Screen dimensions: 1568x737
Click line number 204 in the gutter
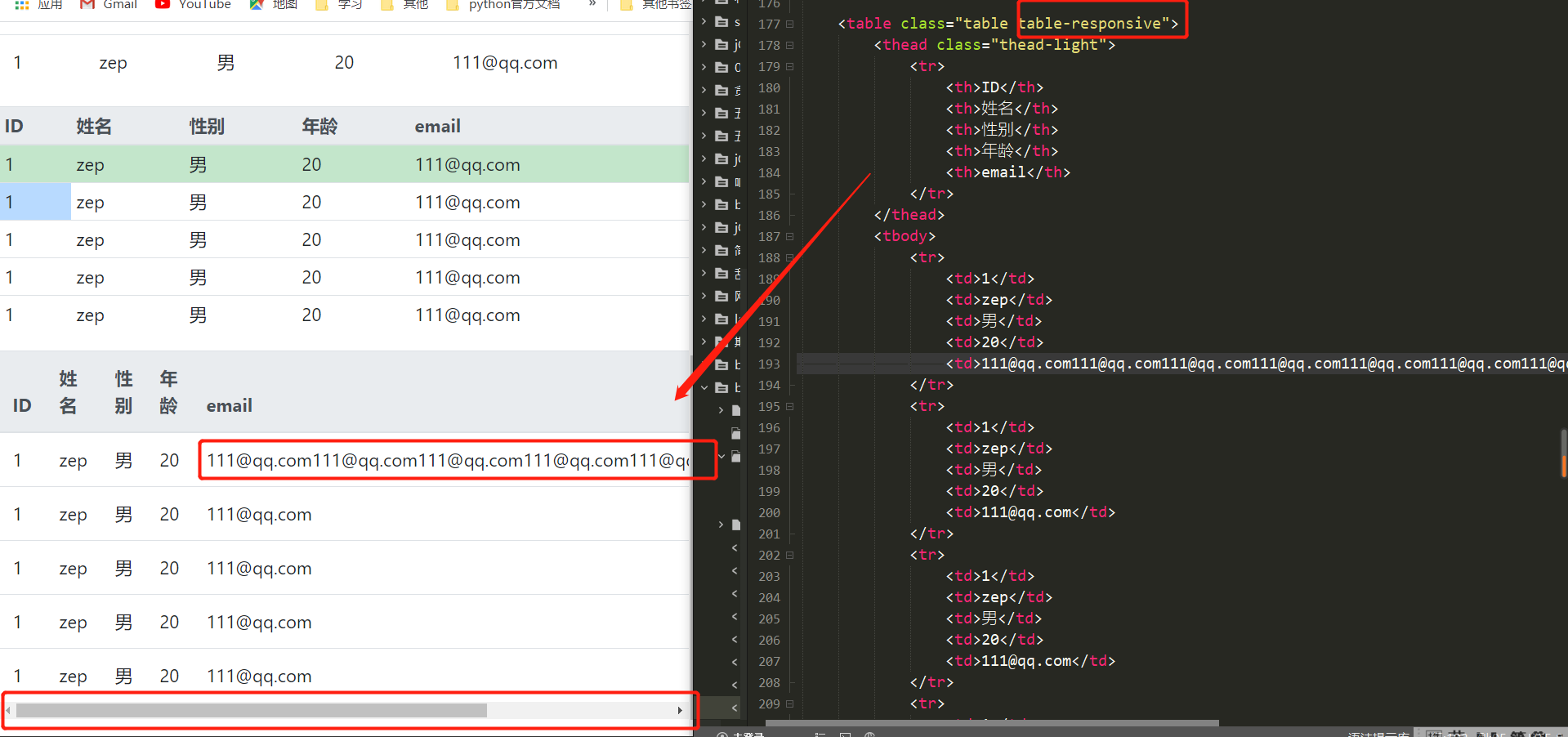[x=769, y=598]
